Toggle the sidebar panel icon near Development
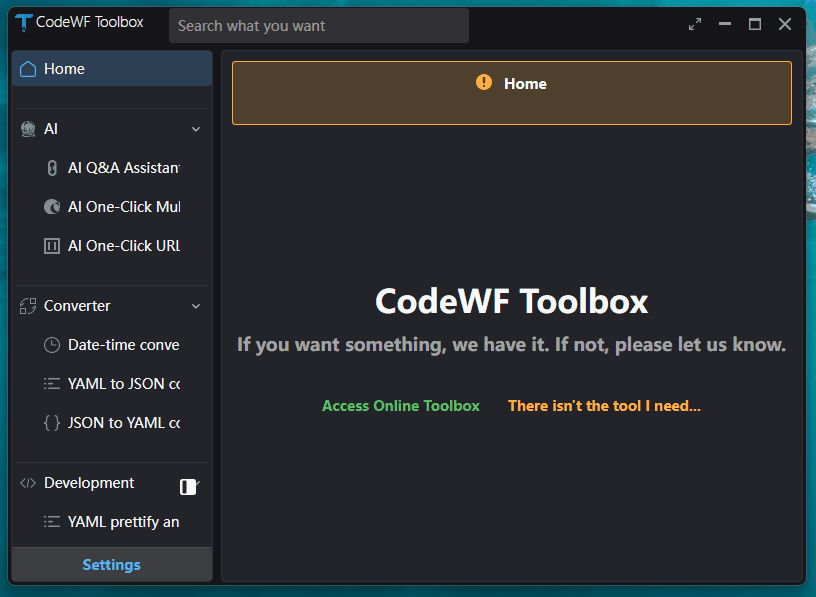This screenshot has width=816, height=597. coord(187,487)
